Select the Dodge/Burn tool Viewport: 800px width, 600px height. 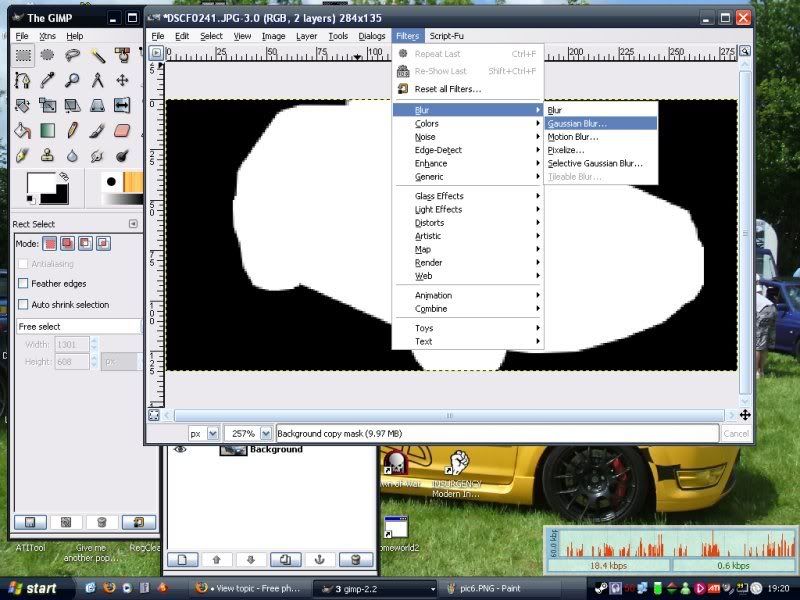pyautogui.click(x=122, y=156)
